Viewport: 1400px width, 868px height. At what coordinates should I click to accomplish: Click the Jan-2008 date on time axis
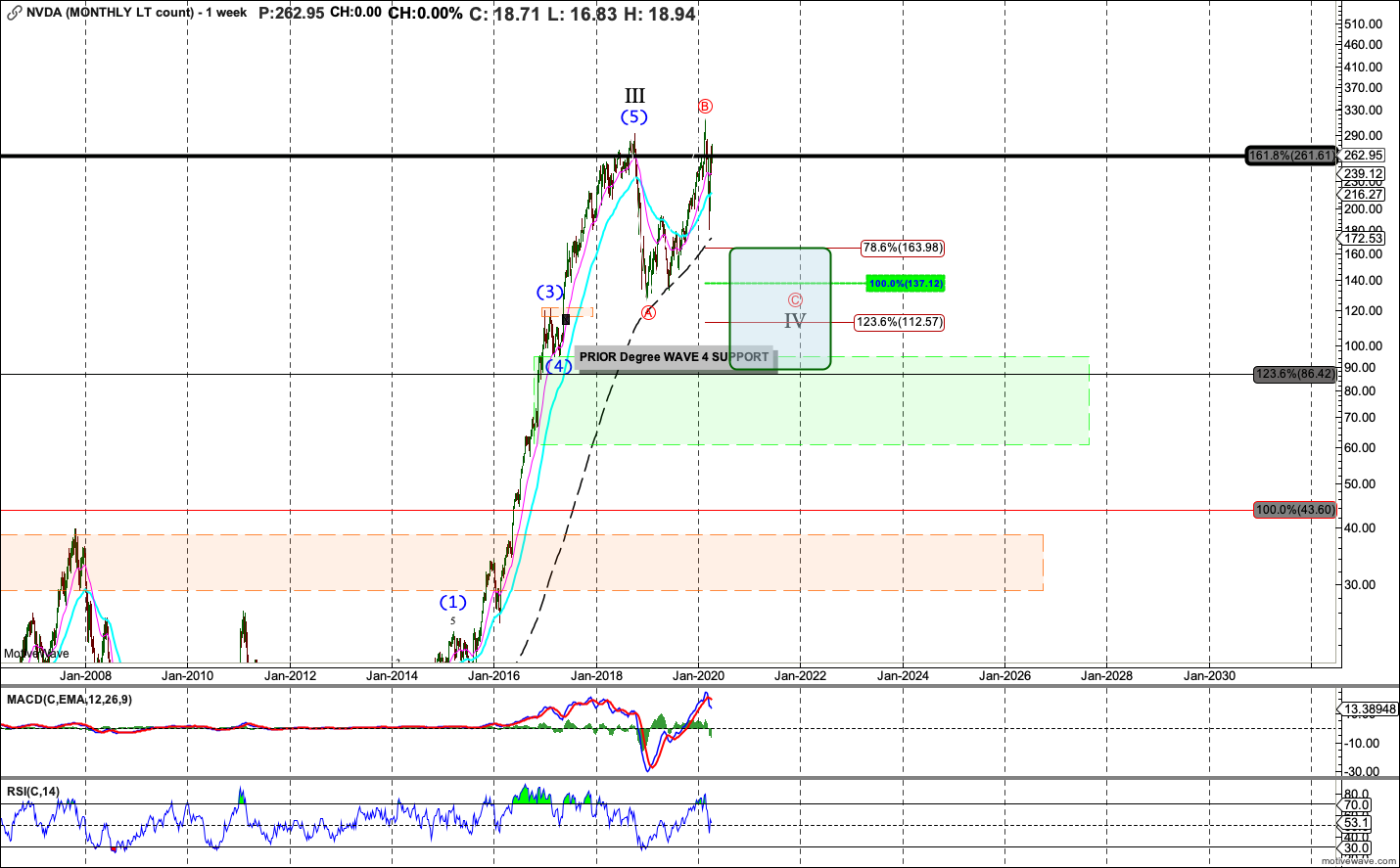click(x=85, y=675)
